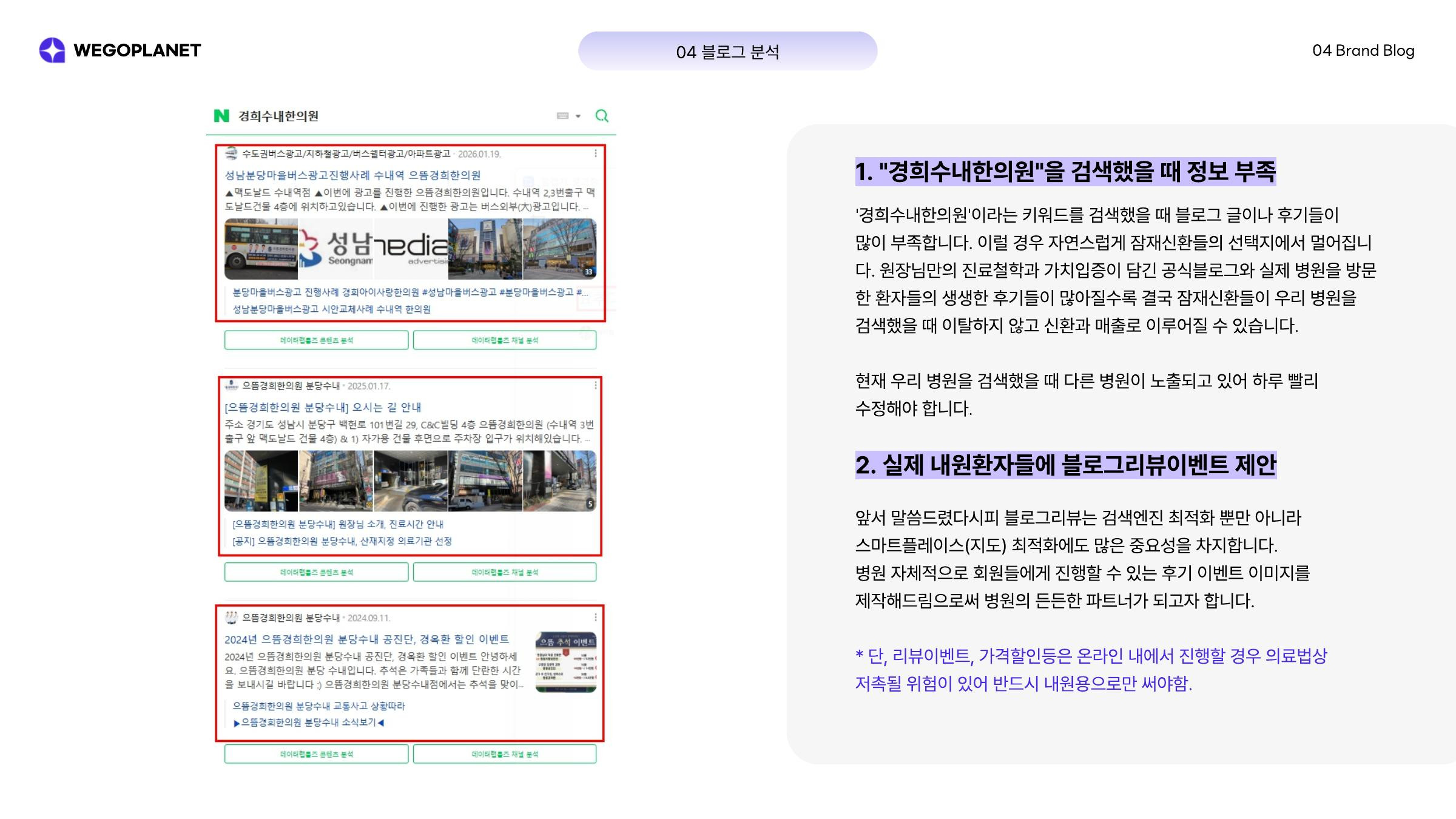
Task: Open the [으뜸경희한의원 분당수내] 오시는 길 안내 post
Action: click(x=323, y=407)
